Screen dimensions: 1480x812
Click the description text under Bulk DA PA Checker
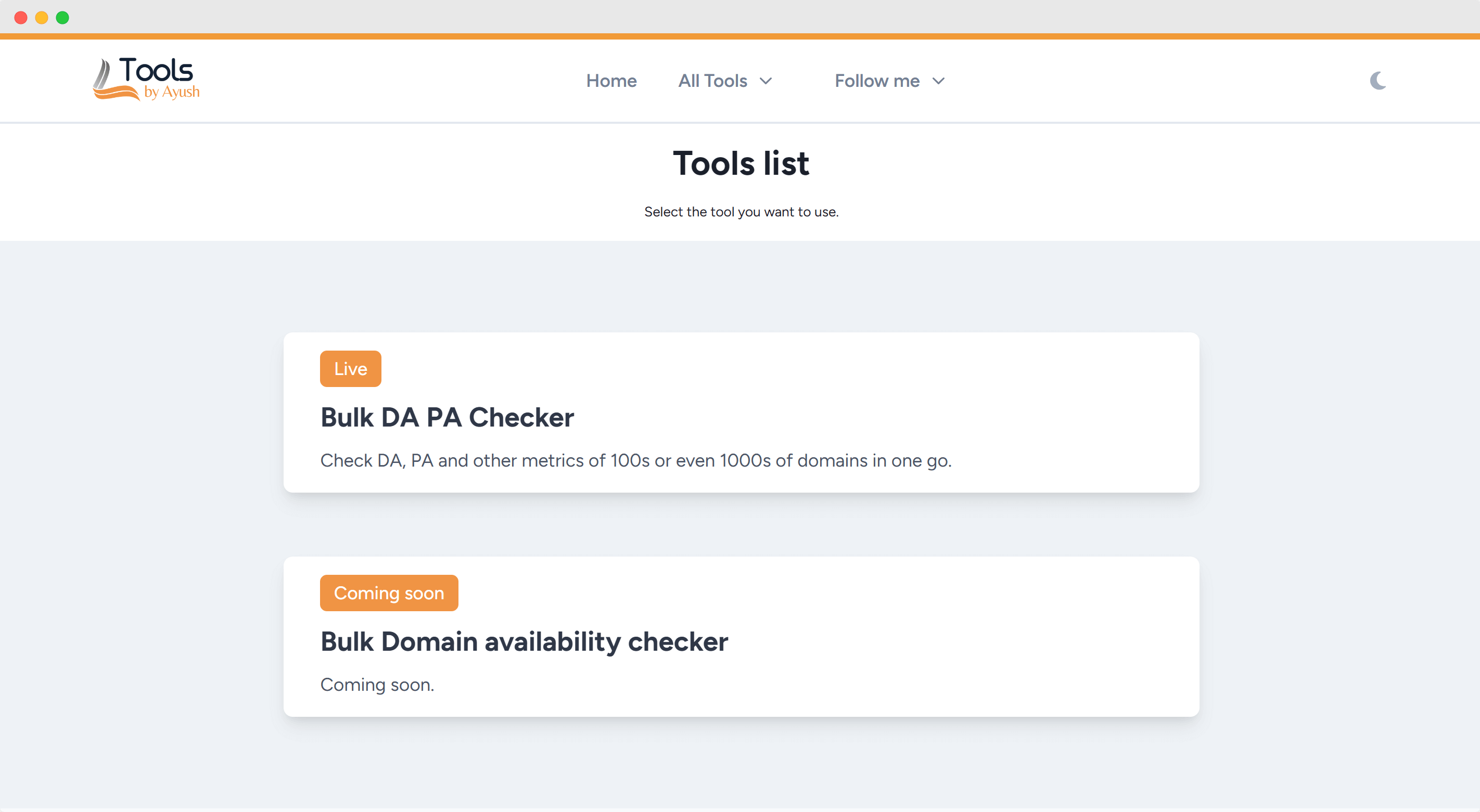635,460
